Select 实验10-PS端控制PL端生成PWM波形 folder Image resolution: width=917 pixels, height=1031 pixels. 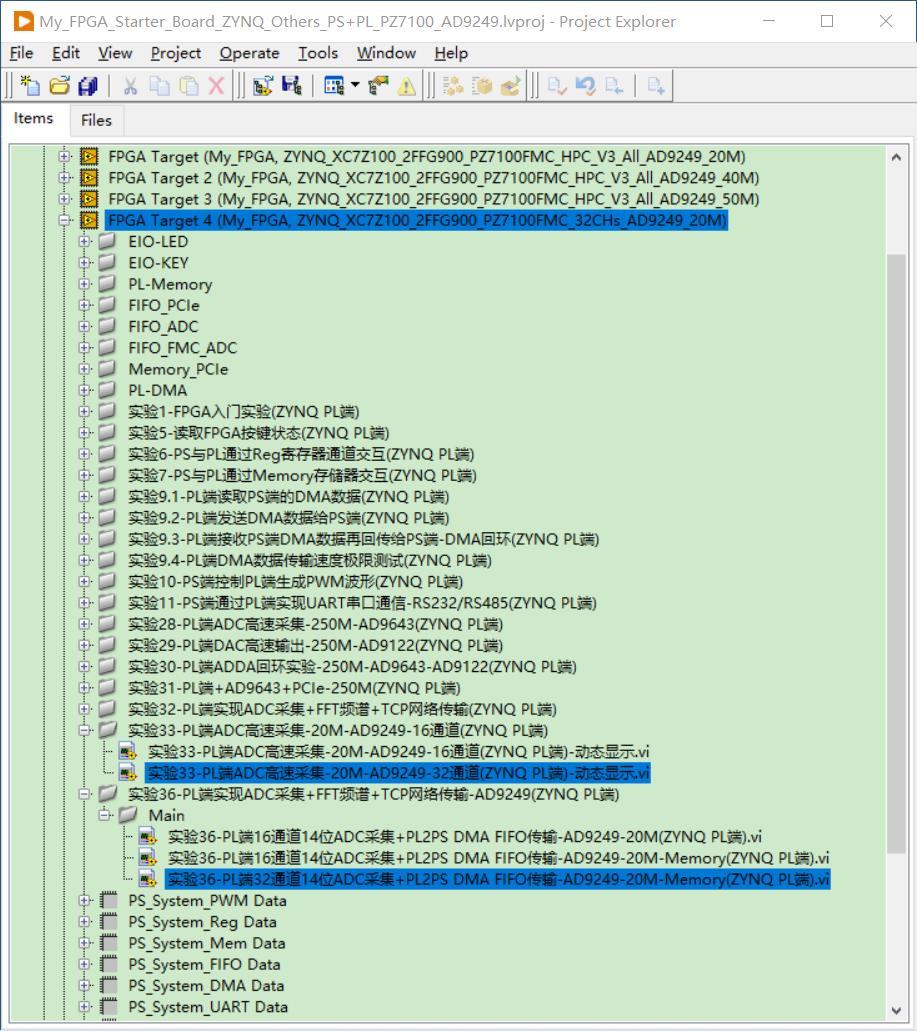(x=295, y=582)
